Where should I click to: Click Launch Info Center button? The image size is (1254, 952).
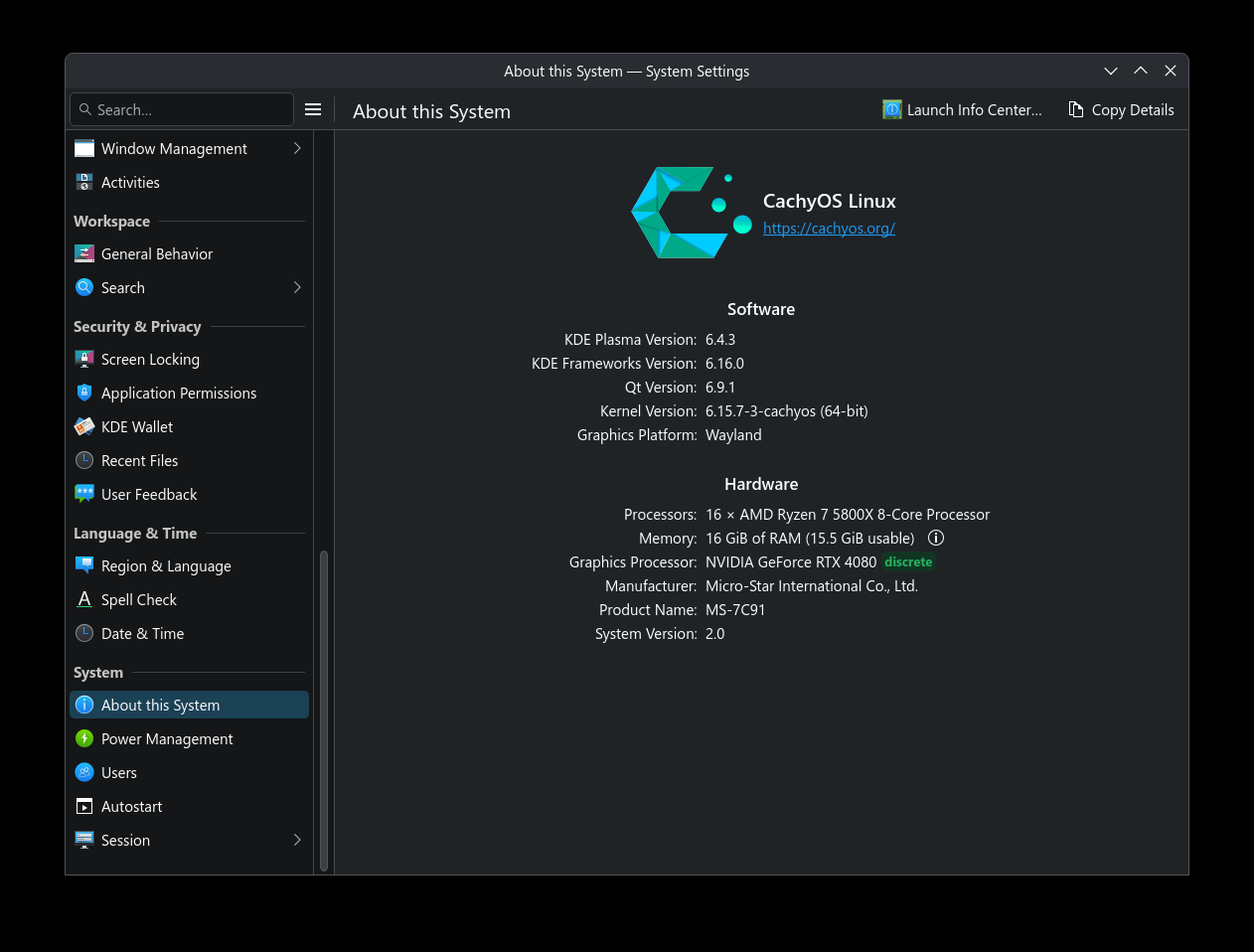pyautogui.click(x=962, y=109)
